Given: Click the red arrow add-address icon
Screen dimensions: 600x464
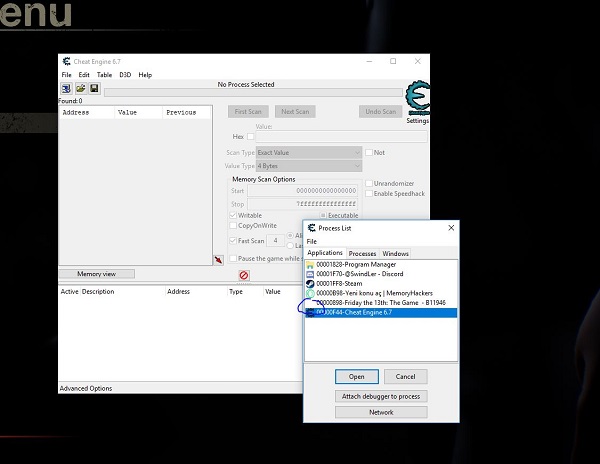Looking at the screenshot, I should (218, 260).
